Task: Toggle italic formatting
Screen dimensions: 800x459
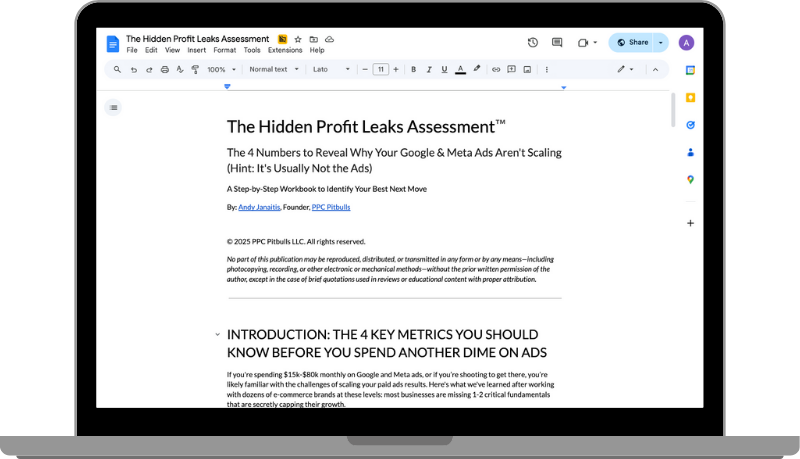Action: click(428, 70)
